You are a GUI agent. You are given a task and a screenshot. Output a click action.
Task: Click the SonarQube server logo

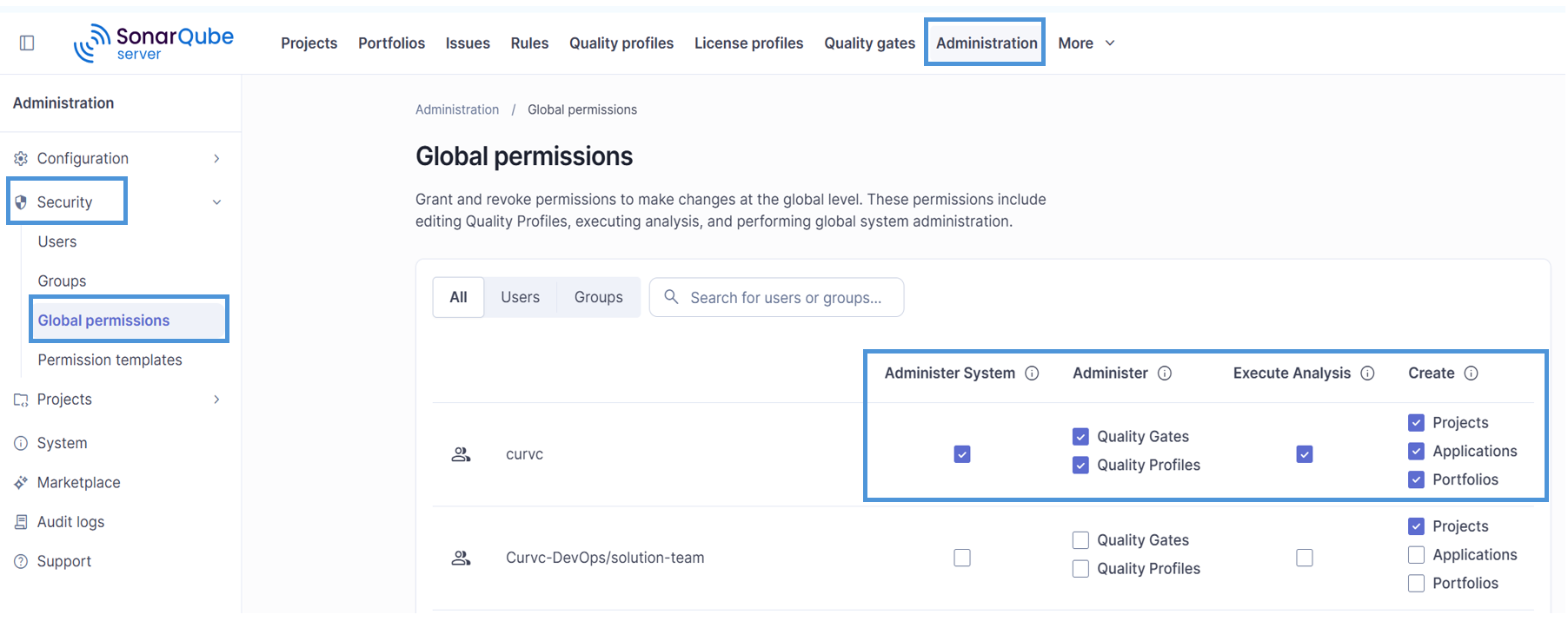pyautogui.click(x=154, y=43)
